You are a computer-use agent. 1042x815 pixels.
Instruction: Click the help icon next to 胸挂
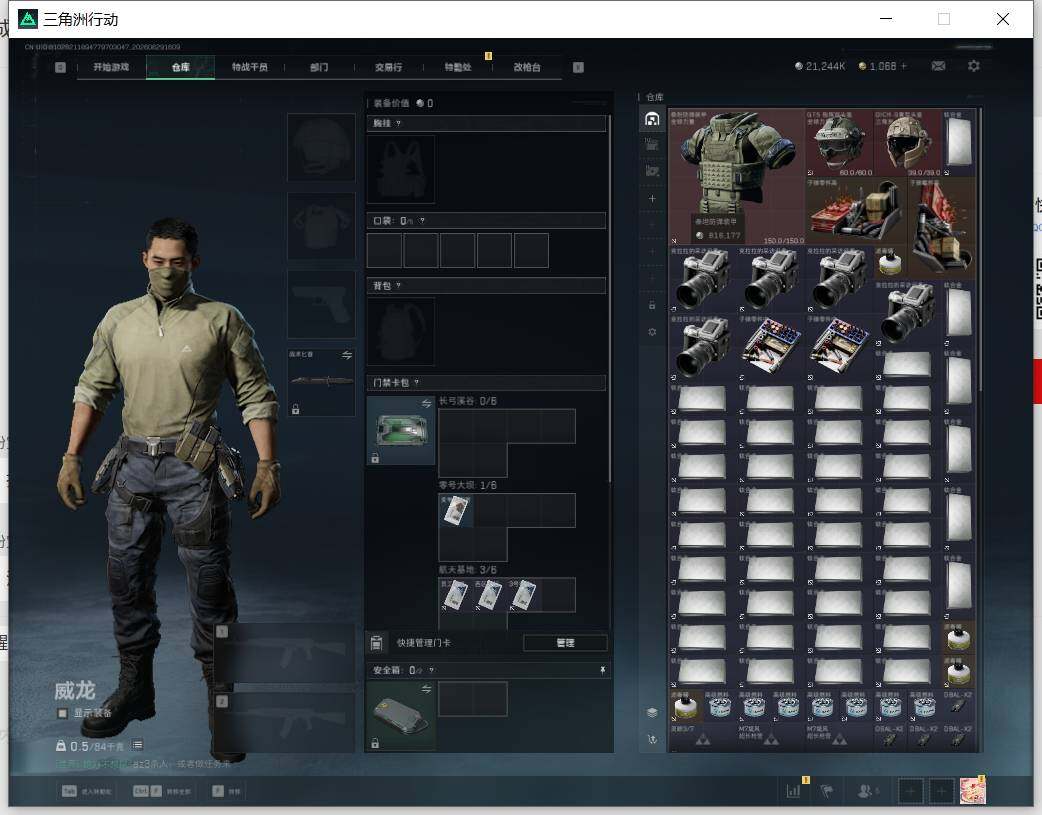point(398,124)
